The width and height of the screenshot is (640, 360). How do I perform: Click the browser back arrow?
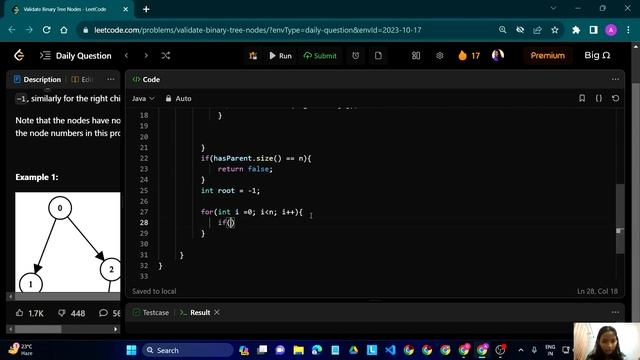[12, 30]
